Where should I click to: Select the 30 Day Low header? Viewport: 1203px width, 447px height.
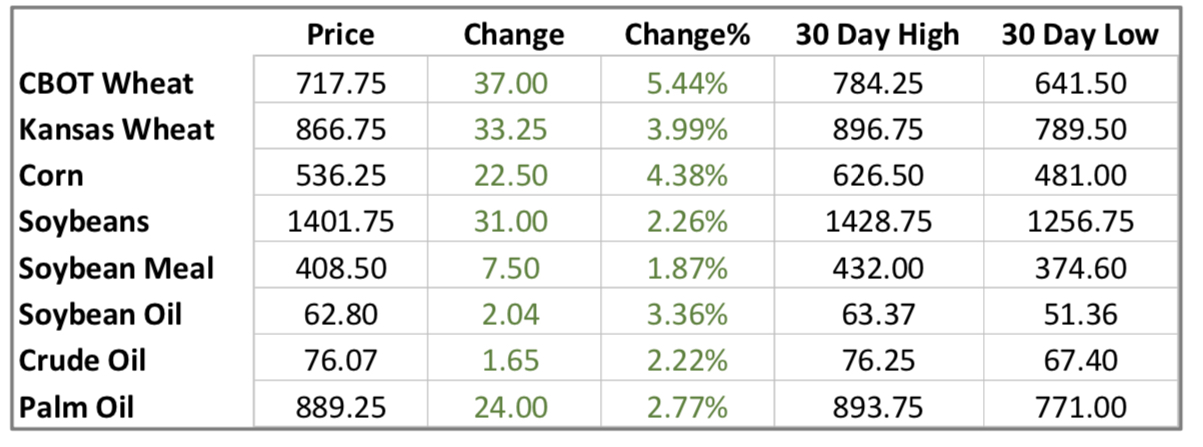tap(1080, 36)
